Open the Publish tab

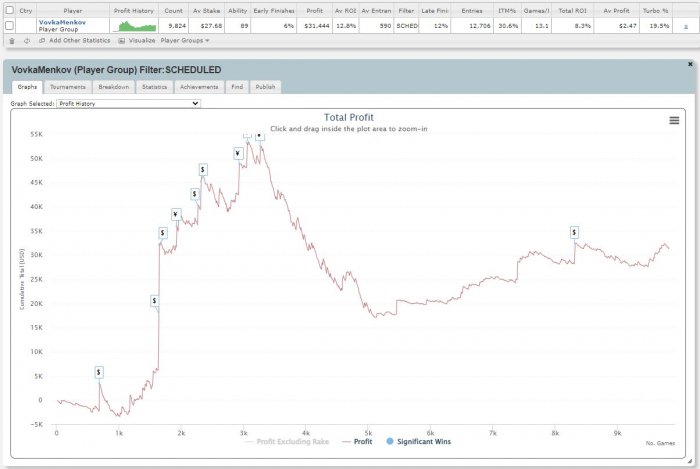(266, 87)
